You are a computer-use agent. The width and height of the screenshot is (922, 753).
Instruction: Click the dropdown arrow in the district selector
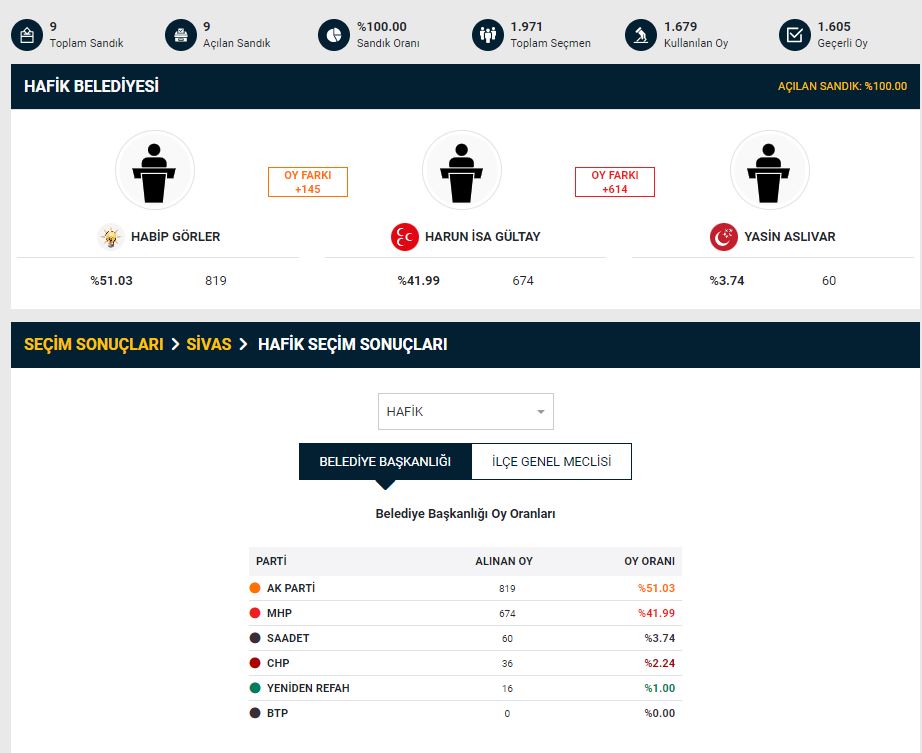tap(541, 412)
